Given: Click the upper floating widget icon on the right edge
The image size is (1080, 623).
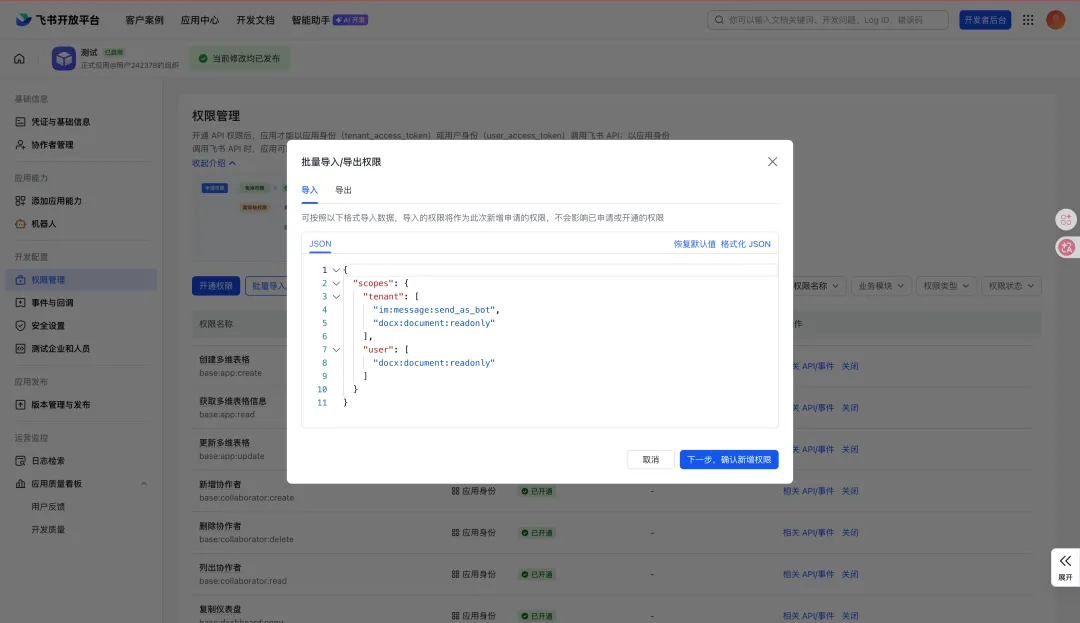Looking at the screenshot, I should click(x=1066, y=220).
